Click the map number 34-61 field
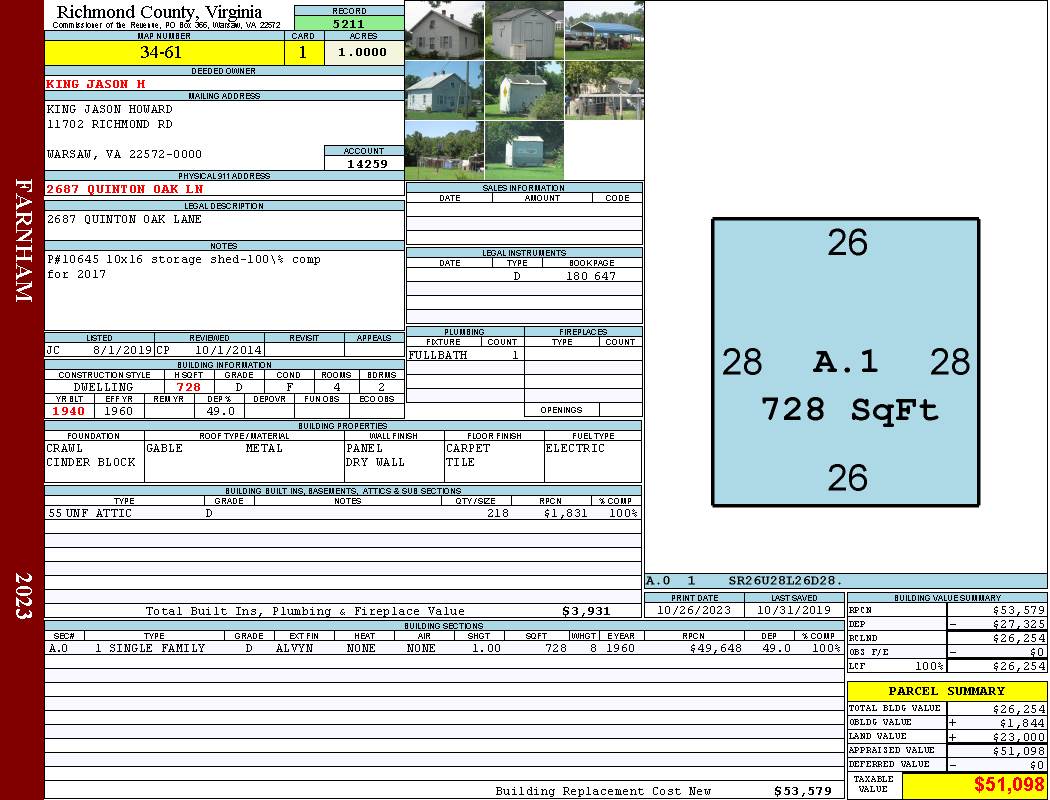Screen dimensions: 1050x800 pos(164,52)
